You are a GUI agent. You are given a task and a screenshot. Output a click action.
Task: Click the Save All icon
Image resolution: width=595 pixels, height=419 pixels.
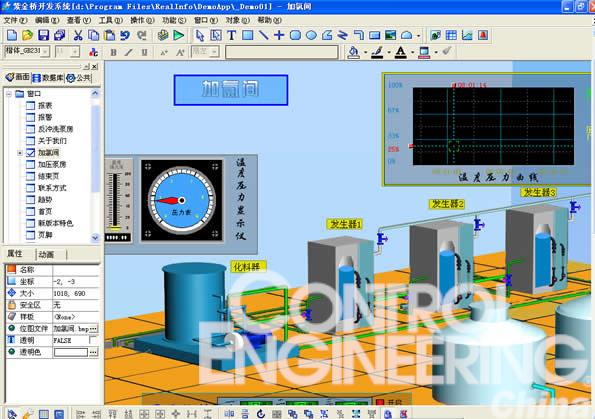point(60,35)
